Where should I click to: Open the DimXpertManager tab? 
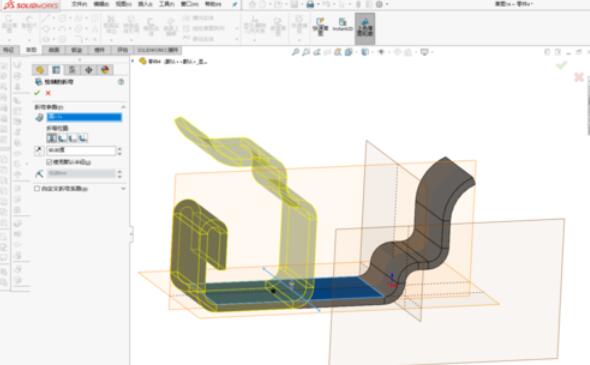point(89,70)
